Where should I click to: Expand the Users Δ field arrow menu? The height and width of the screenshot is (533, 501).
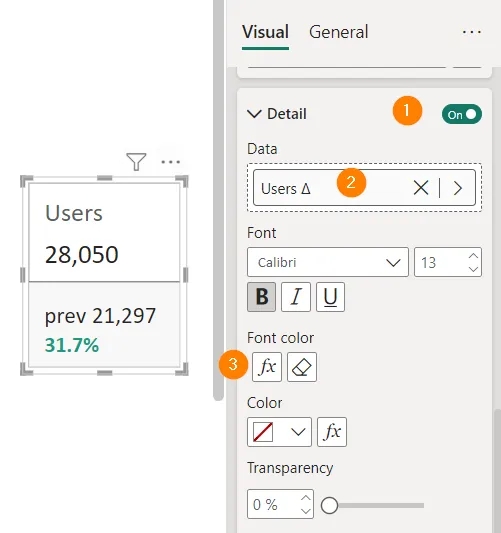click(458, 188)
